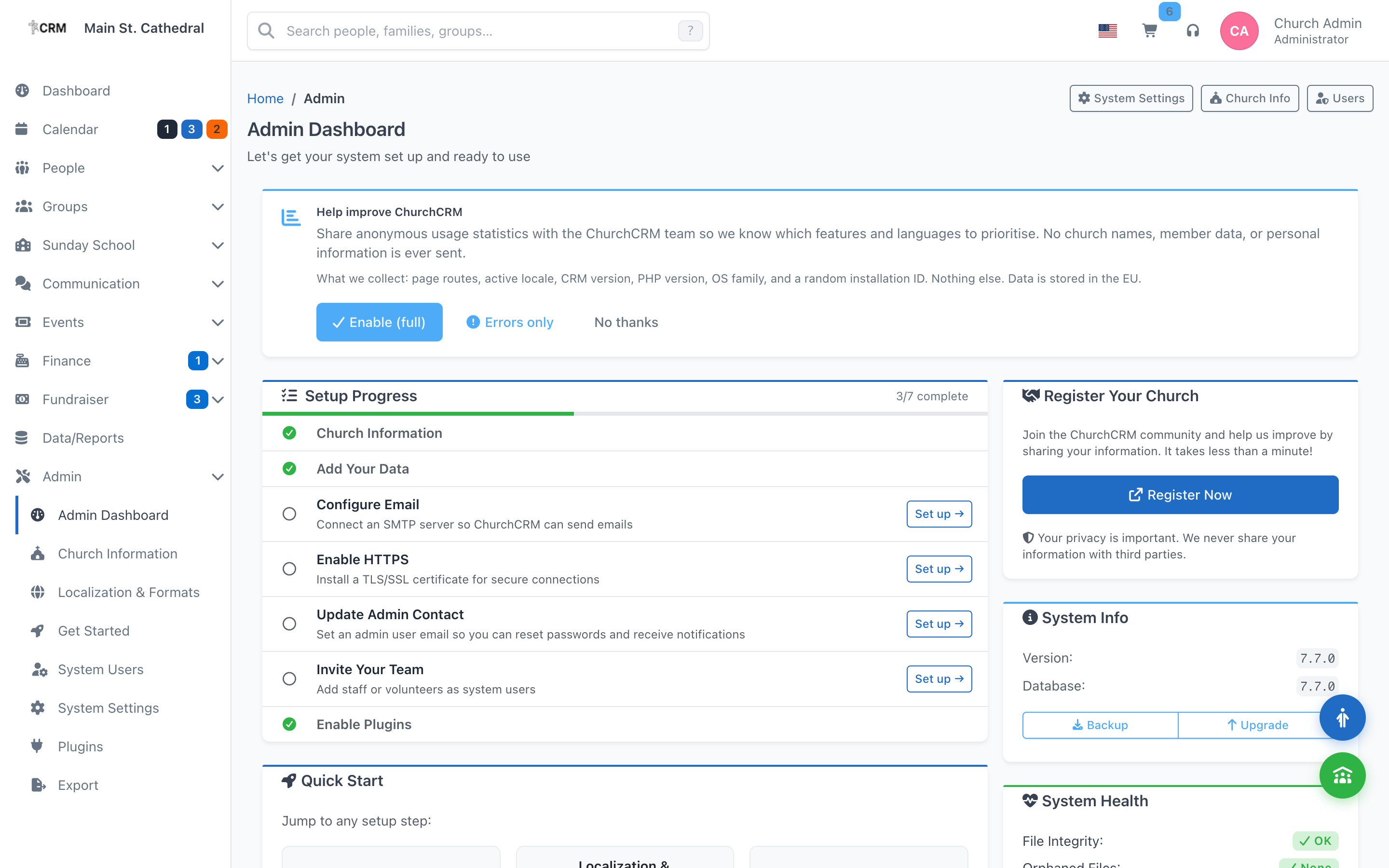This screenshot has width=1389, height=868.
Task: Open the shopping cart icon
Action: pyautogui.click(x=1150, y=30)
